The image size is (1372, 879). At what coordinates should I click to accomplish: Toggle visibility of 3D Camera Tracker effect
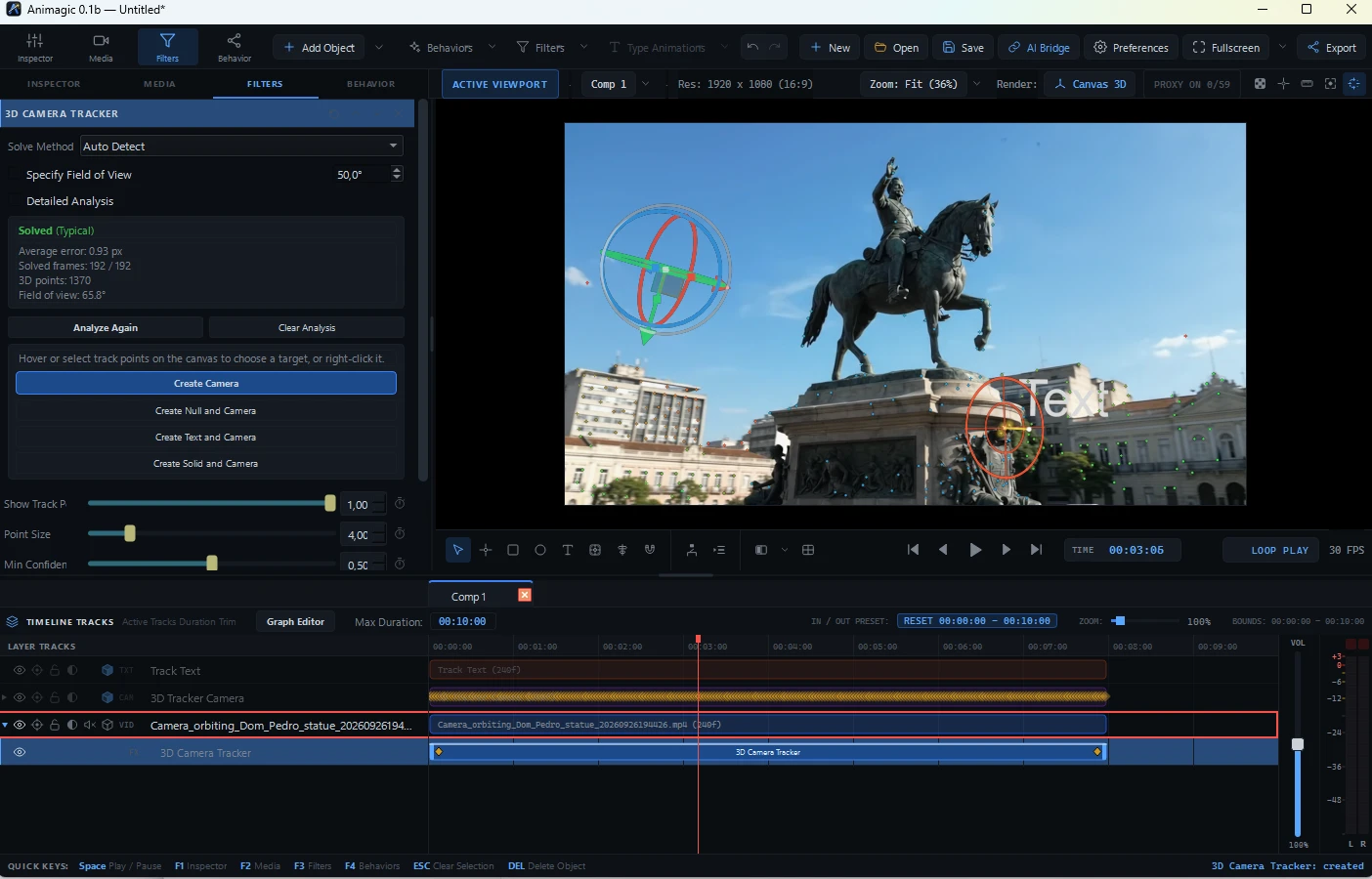[20, 752]
